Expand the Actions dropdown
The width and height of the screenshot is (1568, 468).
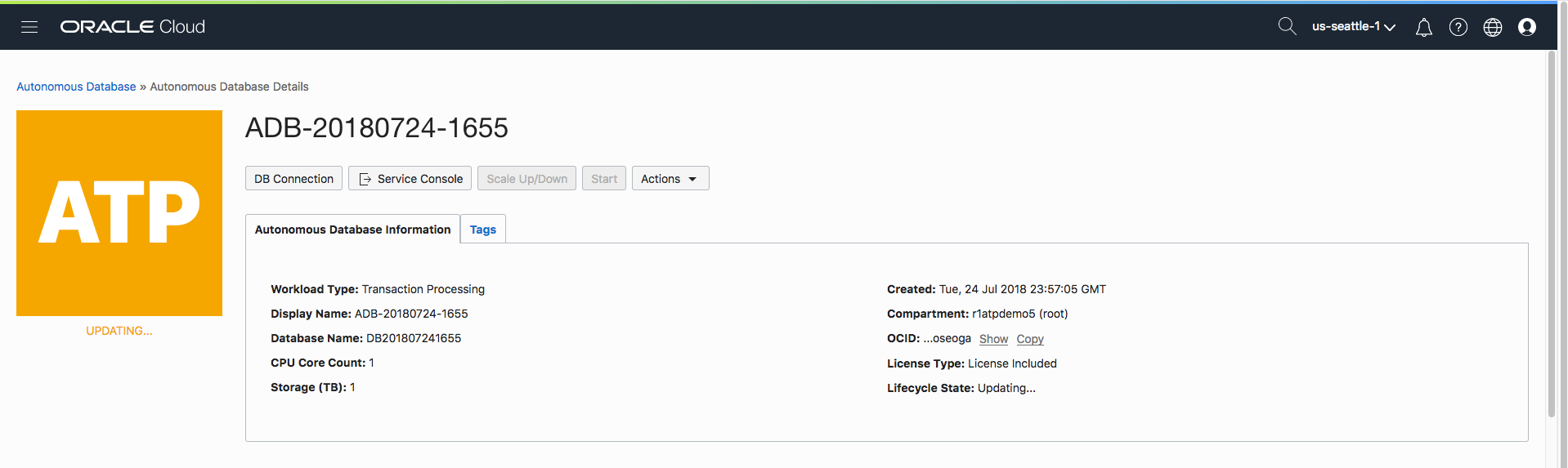[x=670, y=178]
